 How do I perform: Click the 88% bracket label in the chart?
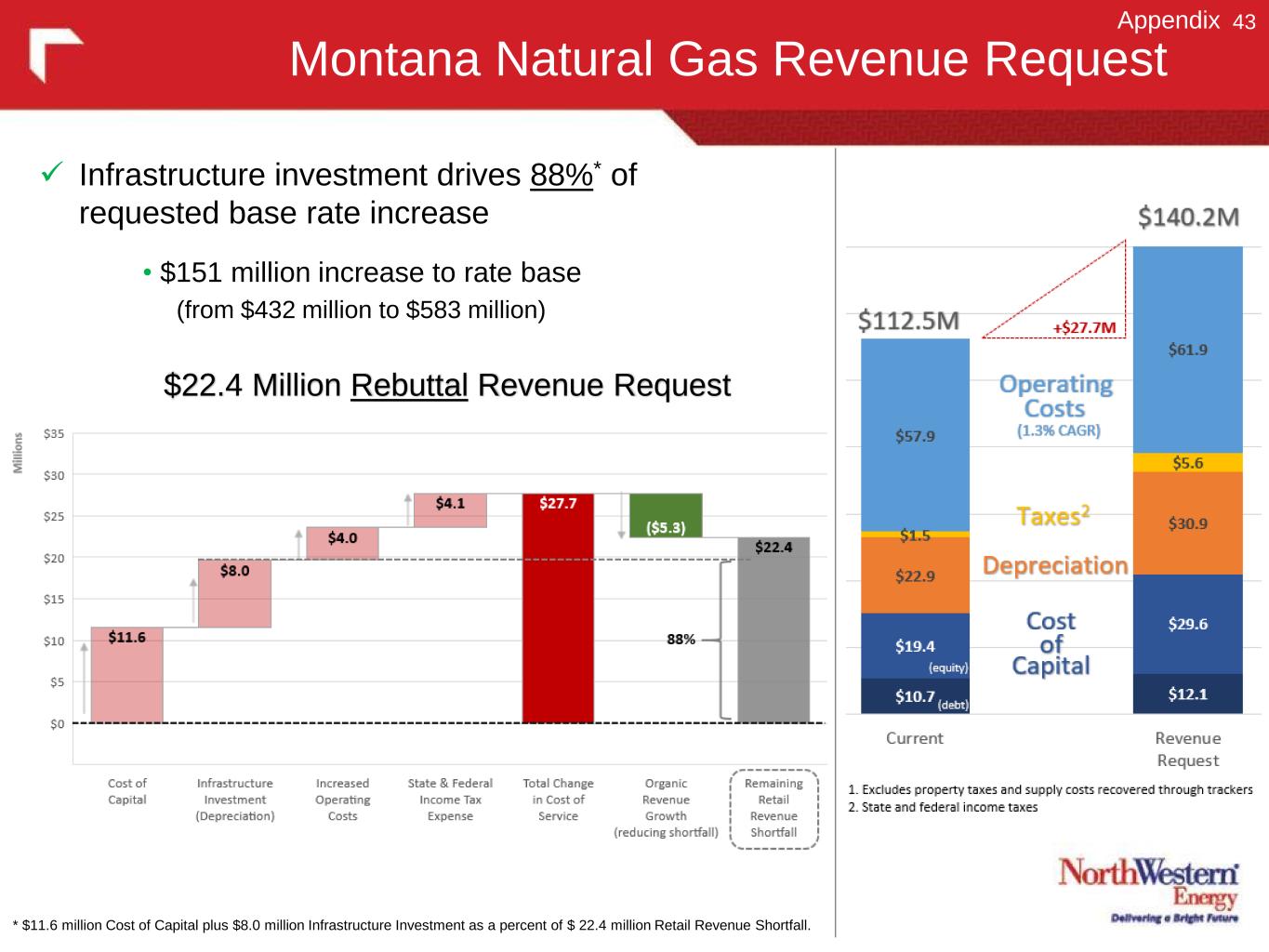pyautogui.click(x=681, y=640)
